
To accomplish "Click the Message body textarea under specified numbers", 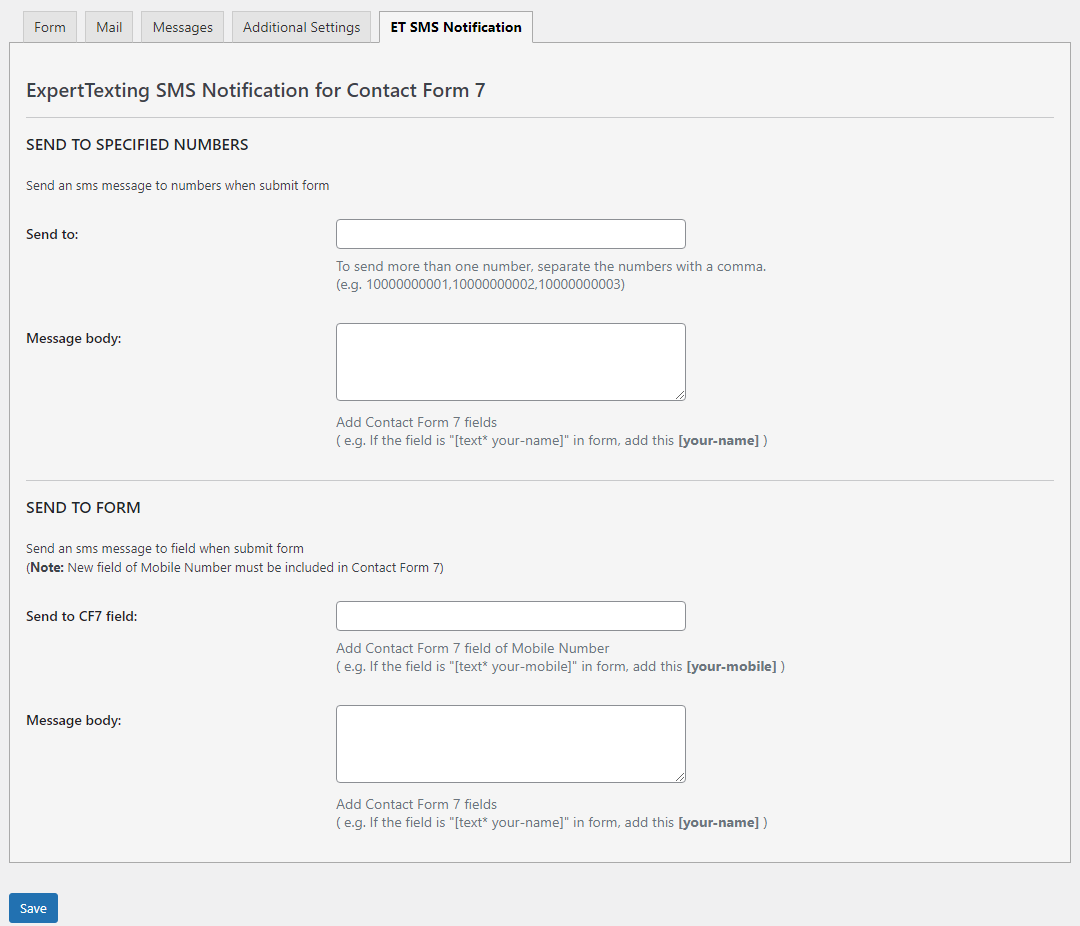I will [510, 362].
